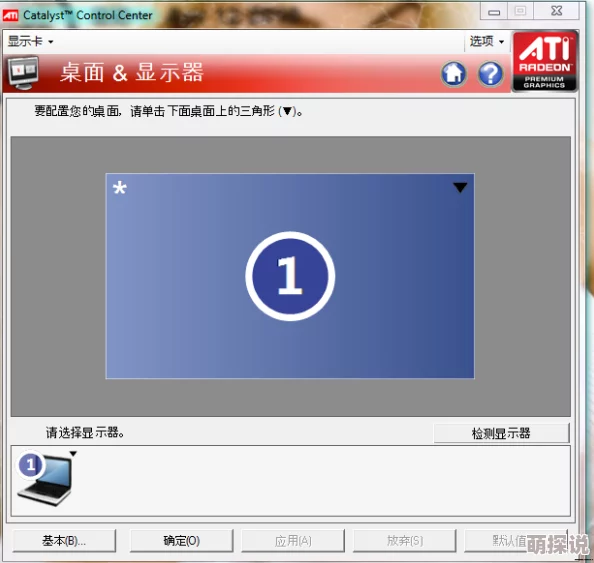Click the instruction text 要配置您的桌面
This screenshot has width=594, height=563.
169,111
